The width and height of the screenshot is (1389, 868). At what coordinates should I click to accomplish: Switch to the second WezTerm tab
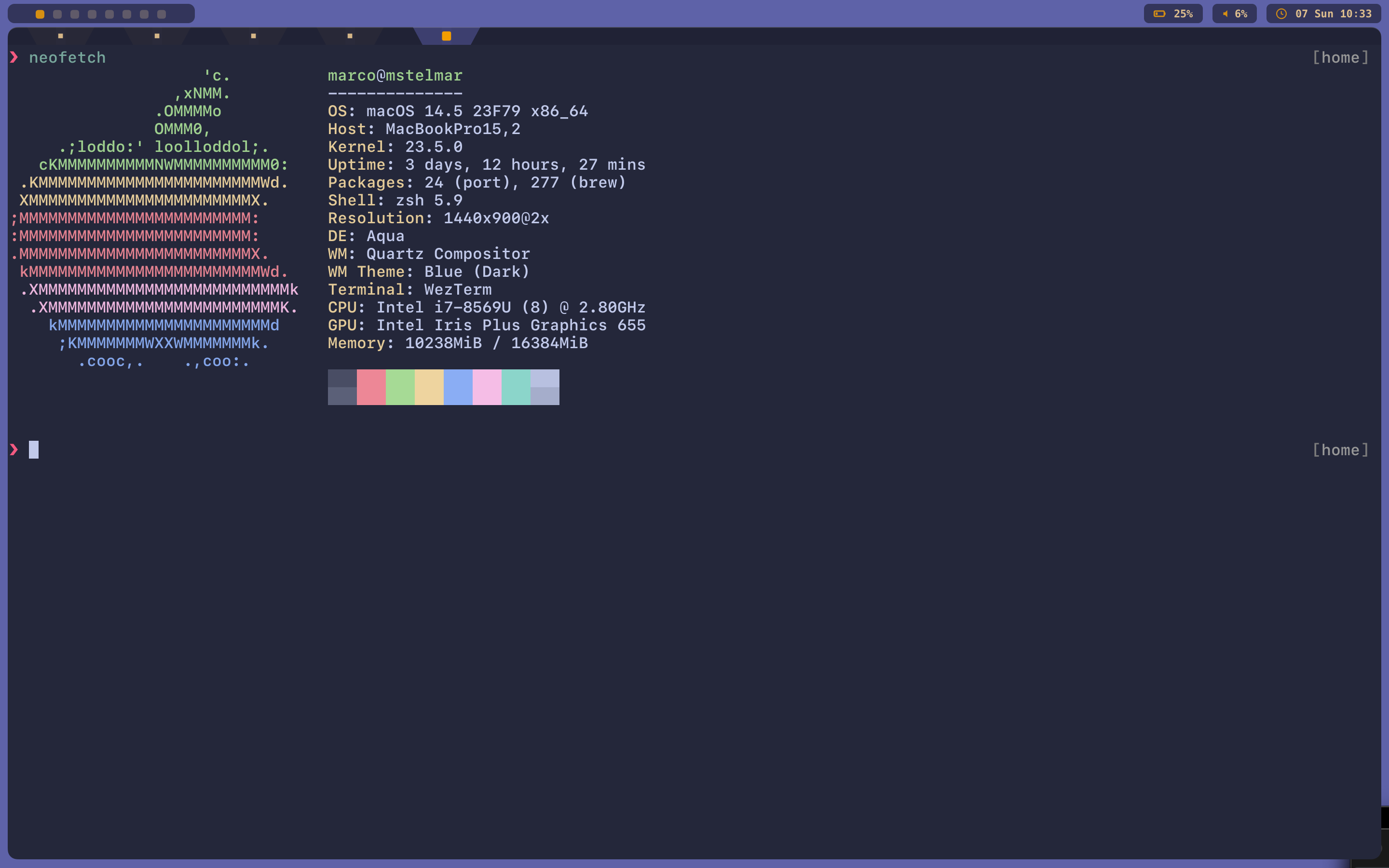157,36
